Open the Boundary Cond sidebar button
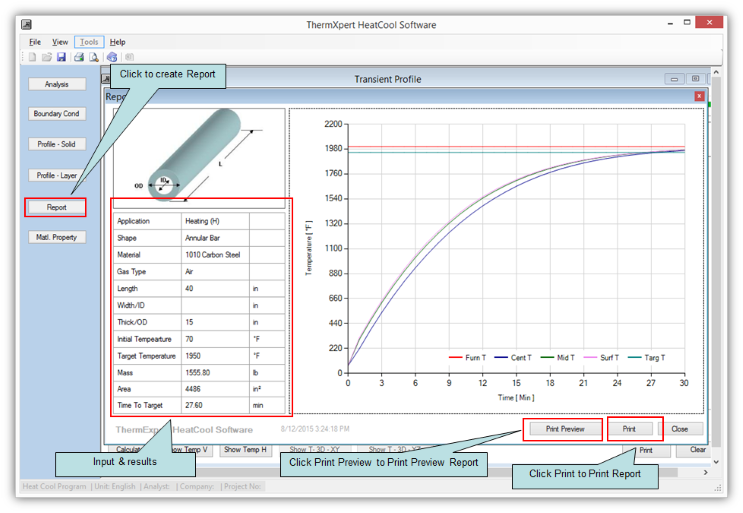Viewport: 743px width, 513px height. click(57, 114)
